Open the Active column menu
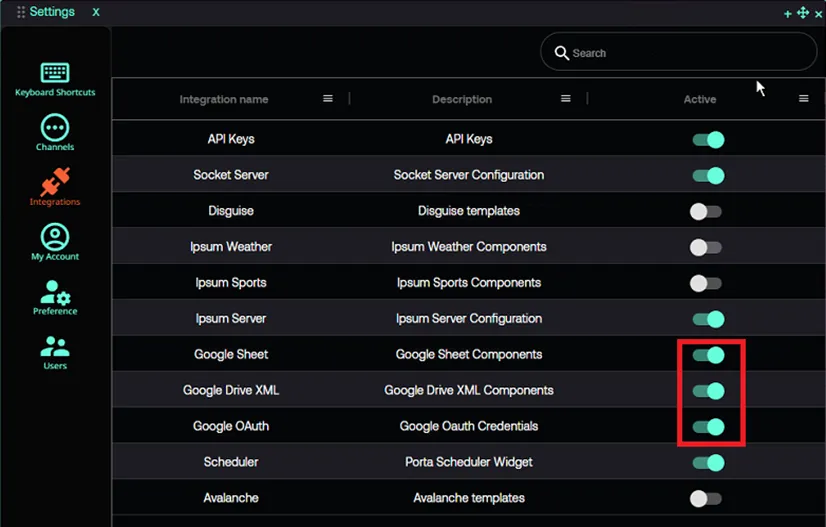Viewport: 826px width, 527px height. point(803,99)
